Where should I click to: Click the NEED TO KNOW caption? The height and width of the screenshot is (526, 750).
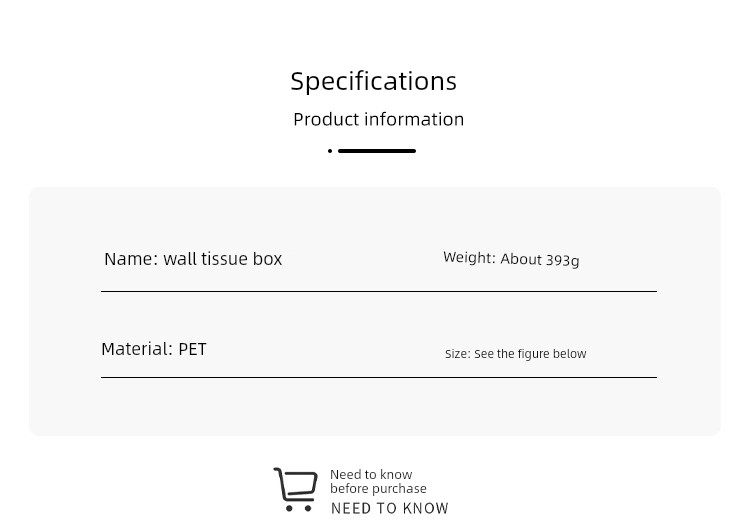[390, 508]
